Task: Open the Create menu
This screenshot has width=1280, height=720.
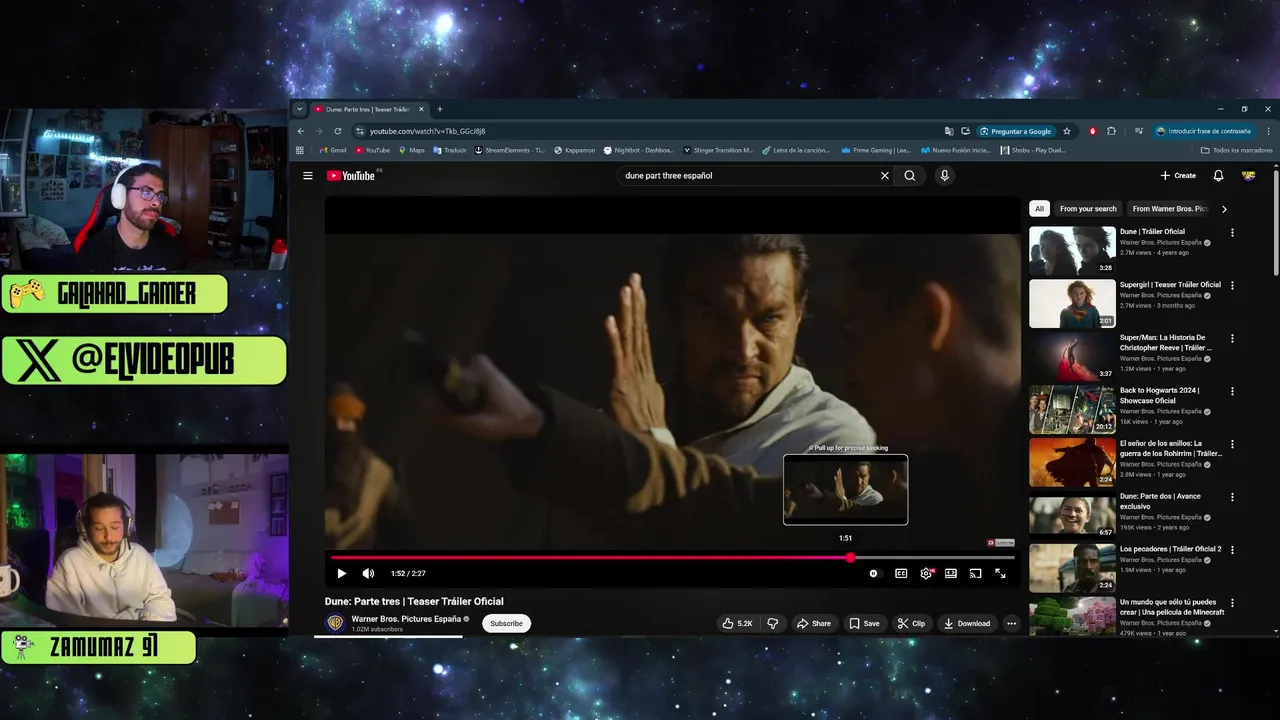Action: (1178, 176)
